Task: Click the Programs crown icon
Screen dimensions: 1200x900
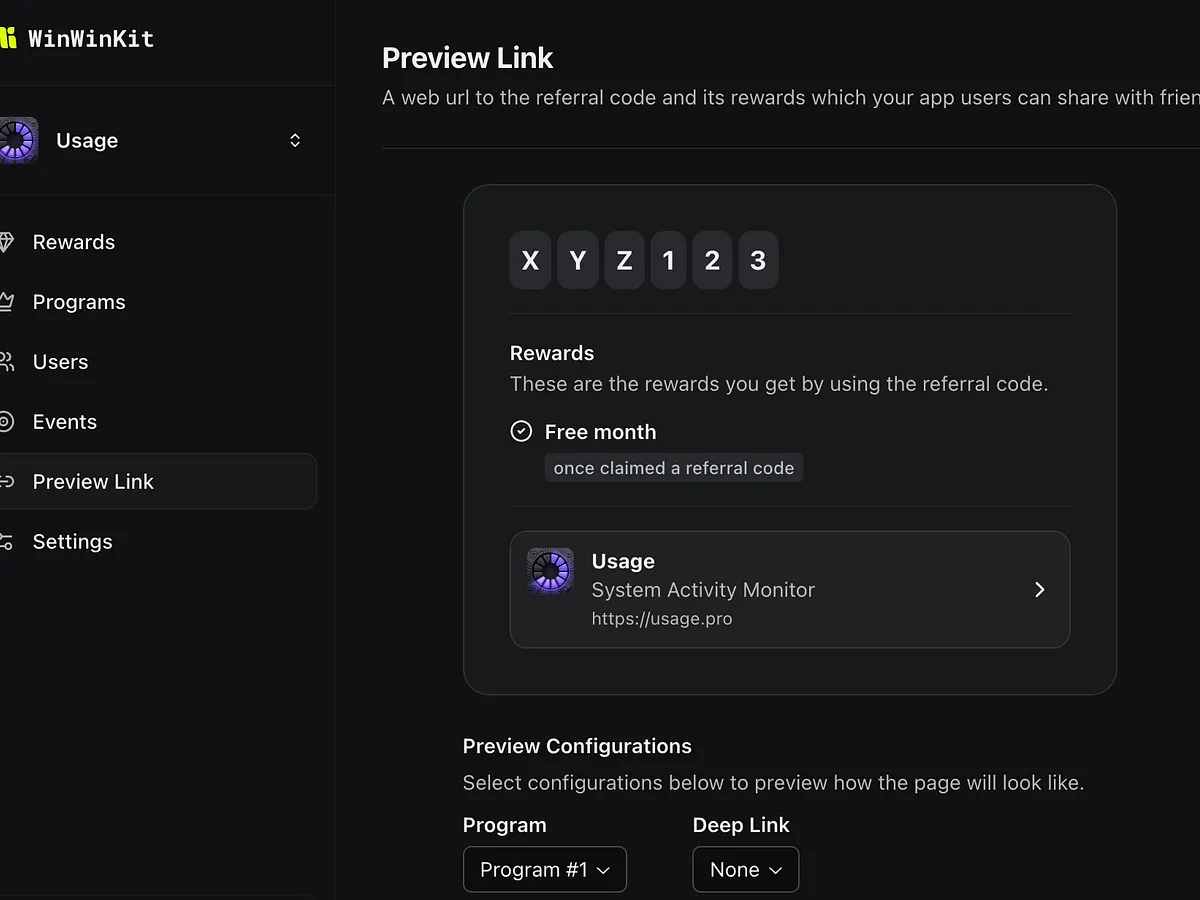Action: click(x=6, y=302)
